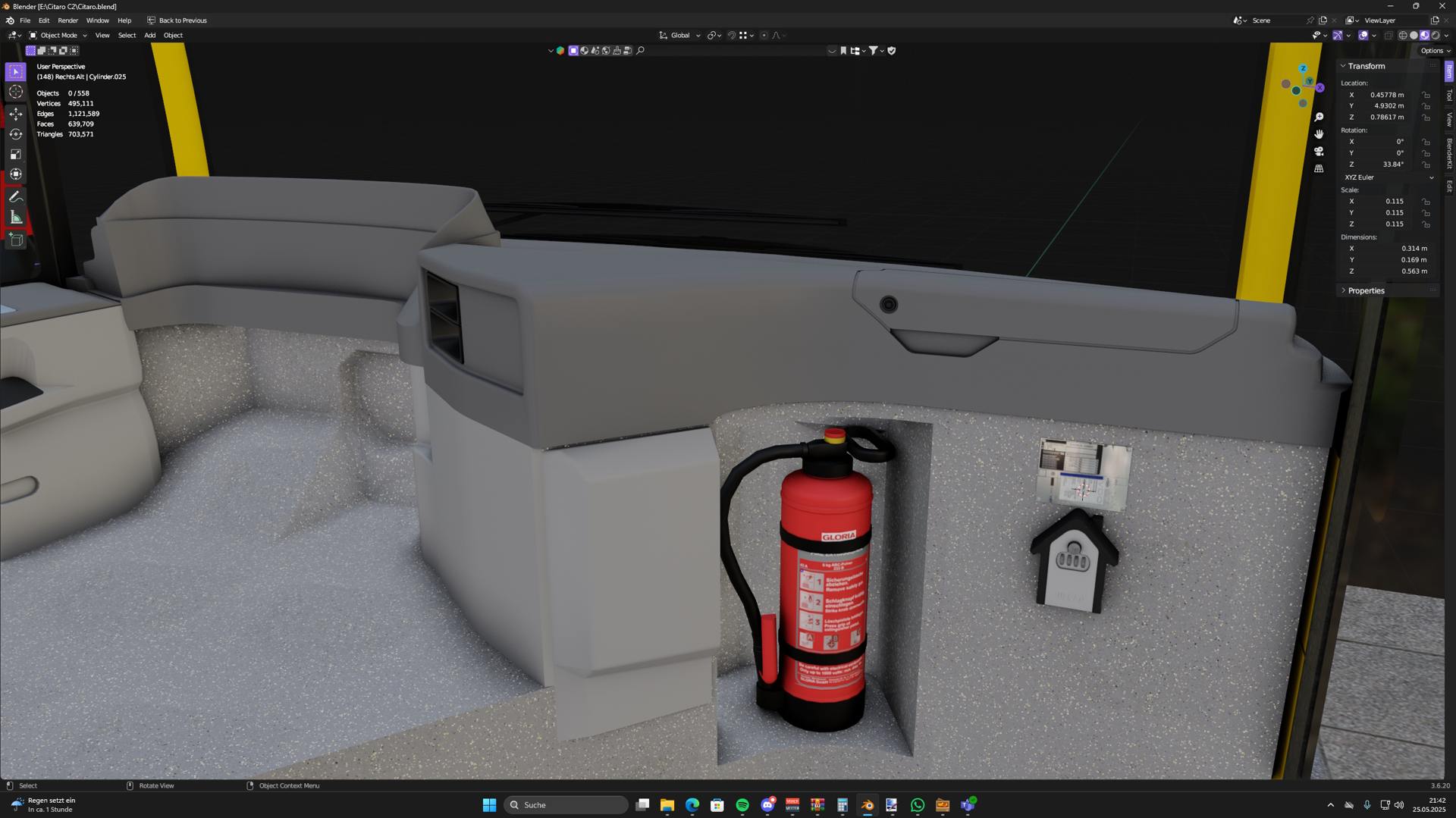Image resolution: width=1456 pixels, height=818 pixels.
Task: Click the asset search magnifier icon
Action: (x=640, y=51)
